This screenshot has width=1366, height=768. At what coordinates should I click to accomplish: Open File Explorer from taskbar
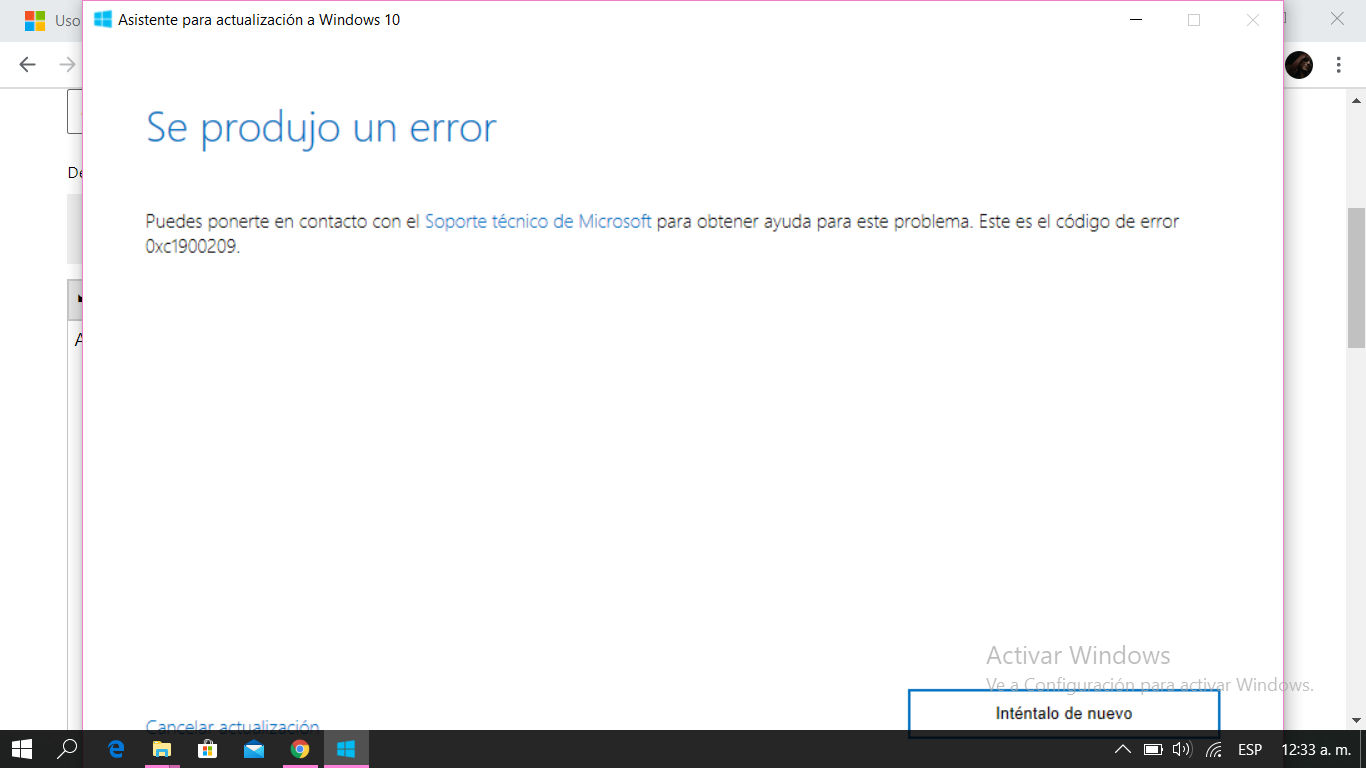pos(162,749)
